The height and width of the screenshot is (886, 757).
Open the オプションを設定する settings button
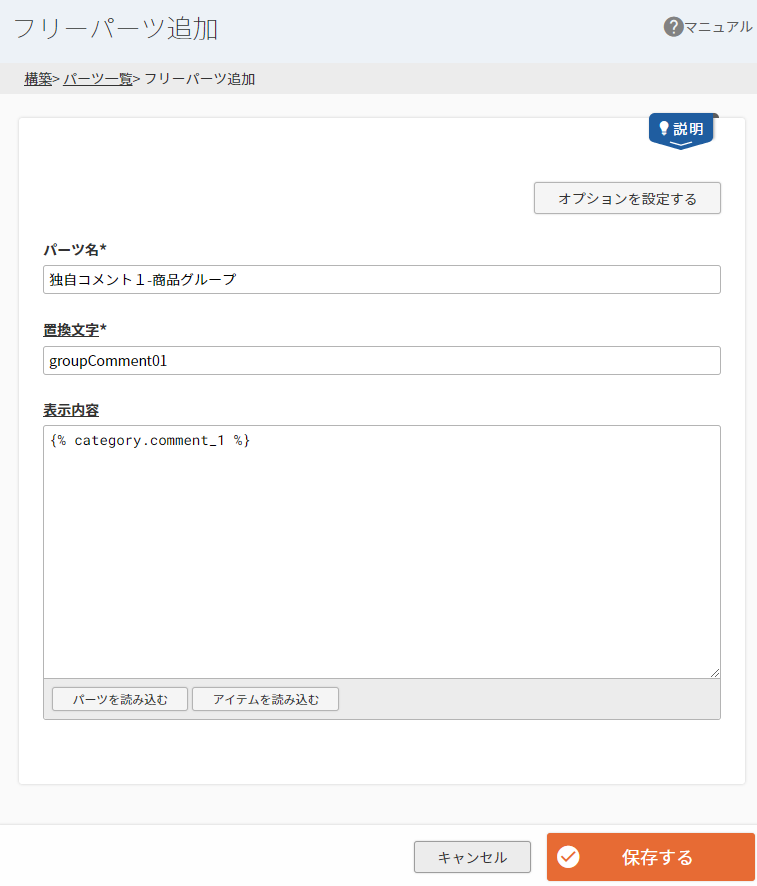[627, 198]
